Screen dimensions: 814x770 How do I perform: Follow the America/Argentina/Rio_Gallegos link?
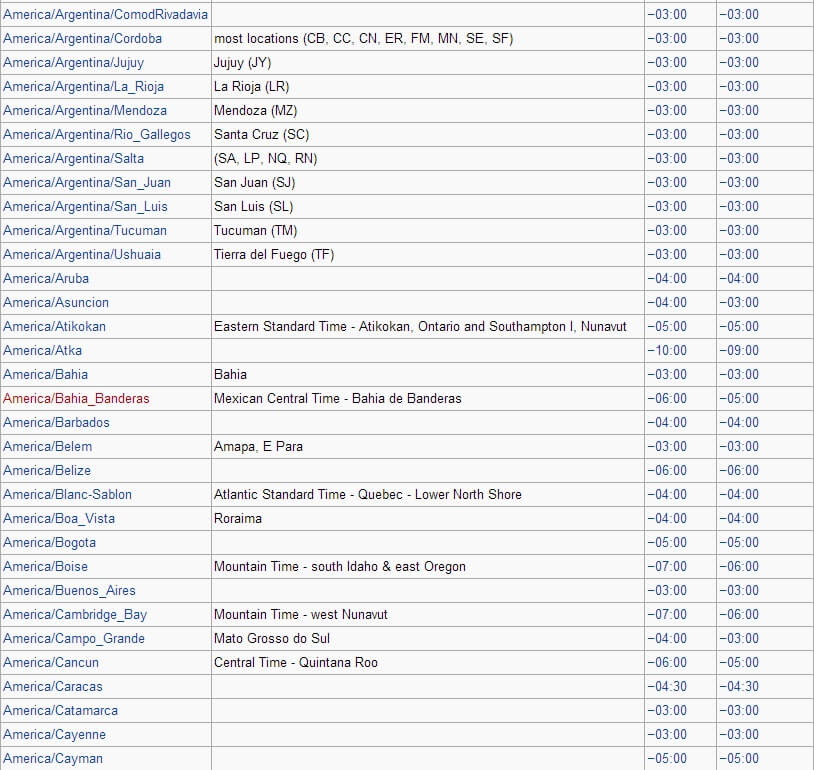tap(97, 134)
